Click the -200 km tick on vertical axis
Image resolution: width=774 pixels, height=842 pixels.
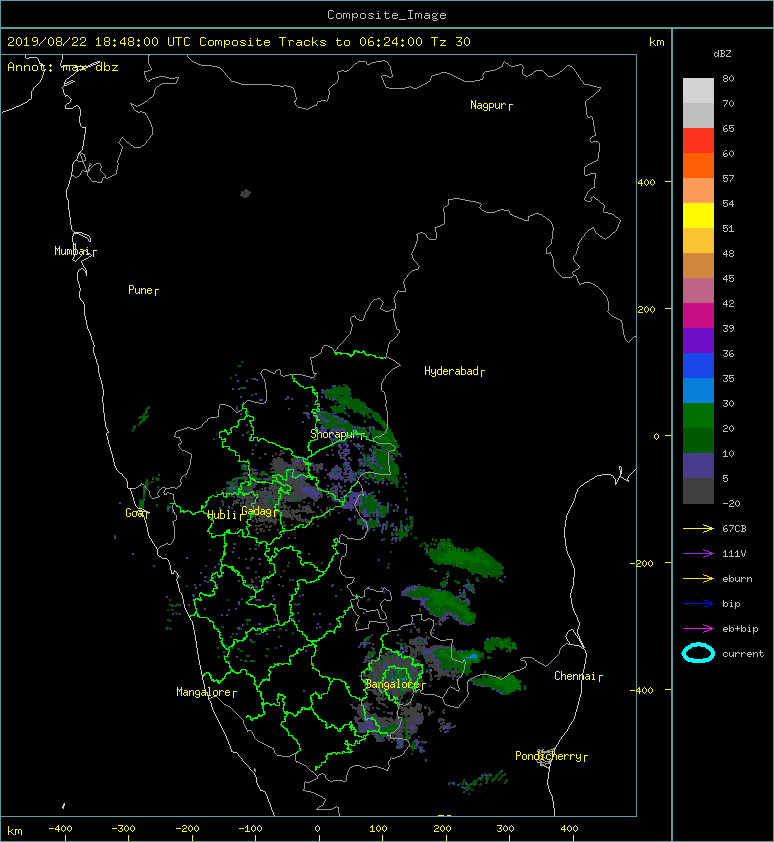[642, 563]
